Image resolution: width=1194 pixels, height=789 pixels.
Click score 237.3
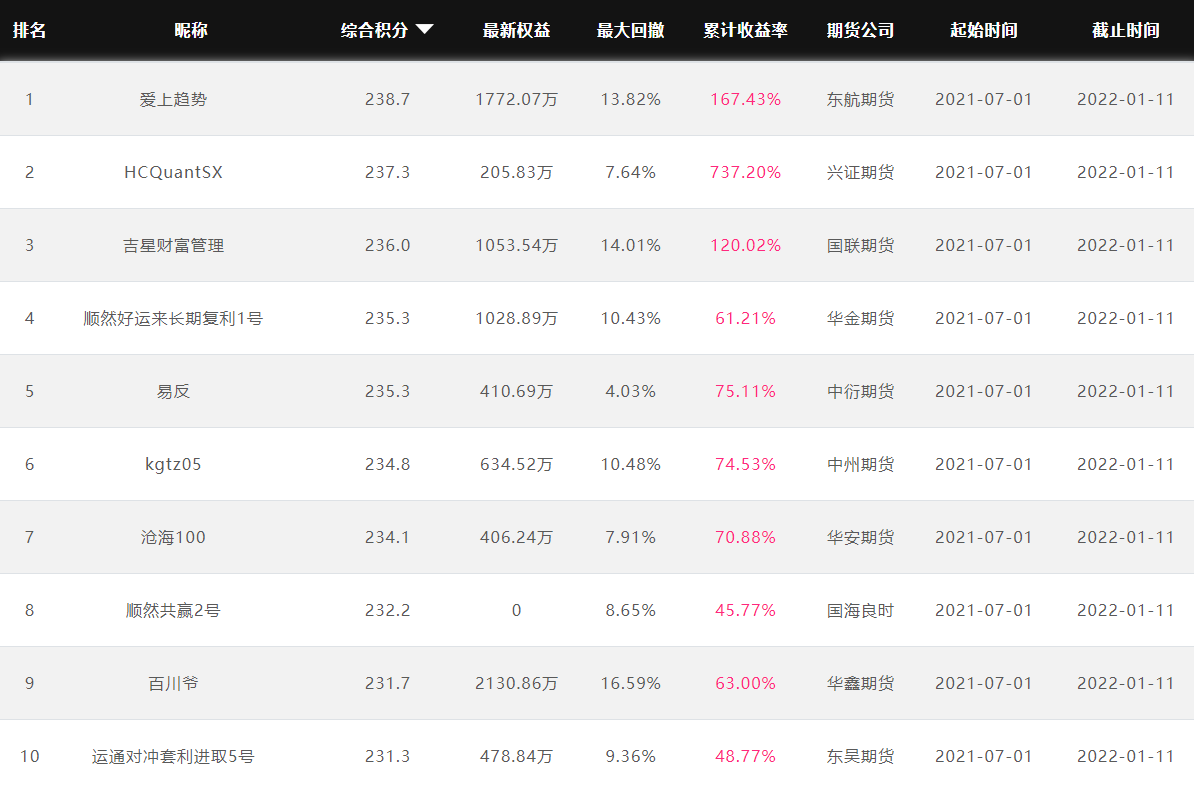(x=388, y=173)
